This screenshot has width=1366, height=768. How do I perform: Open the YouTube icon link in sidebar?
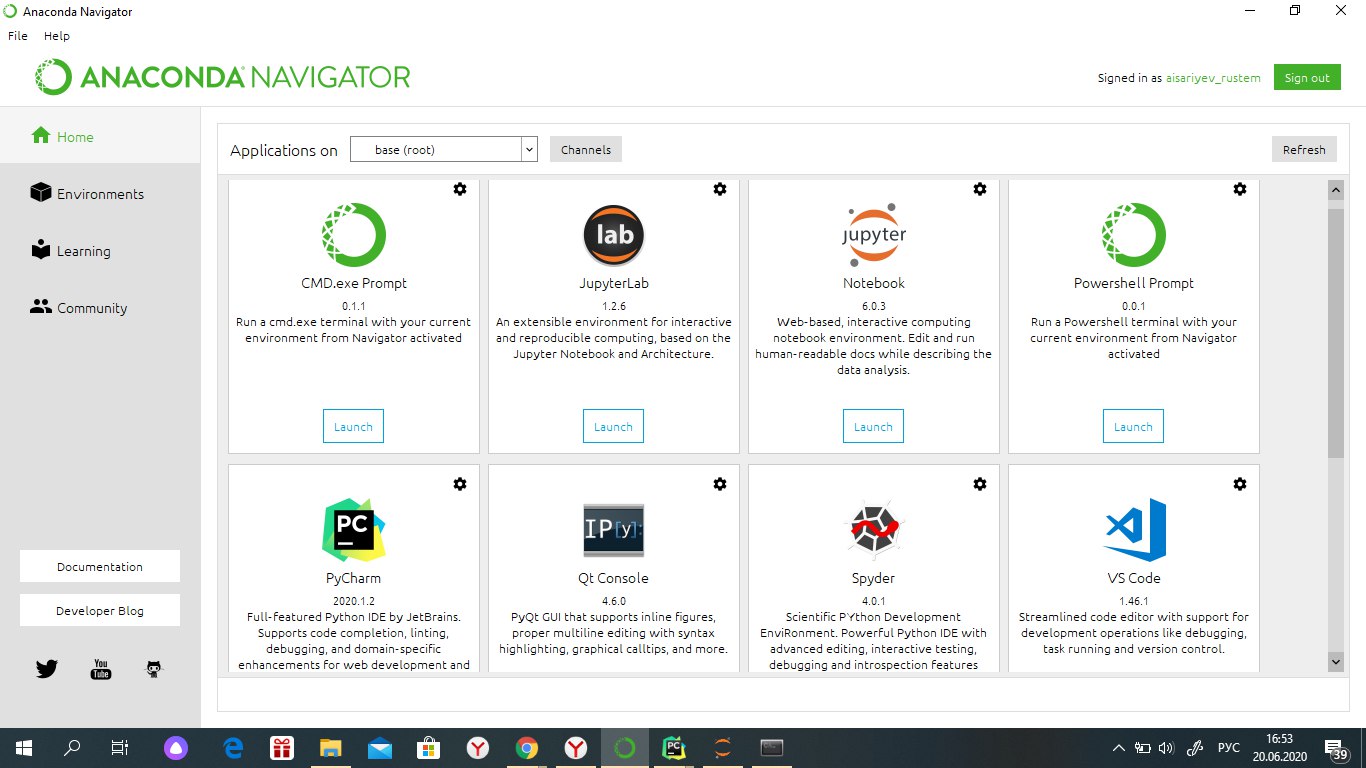click(x=101, y=669)
